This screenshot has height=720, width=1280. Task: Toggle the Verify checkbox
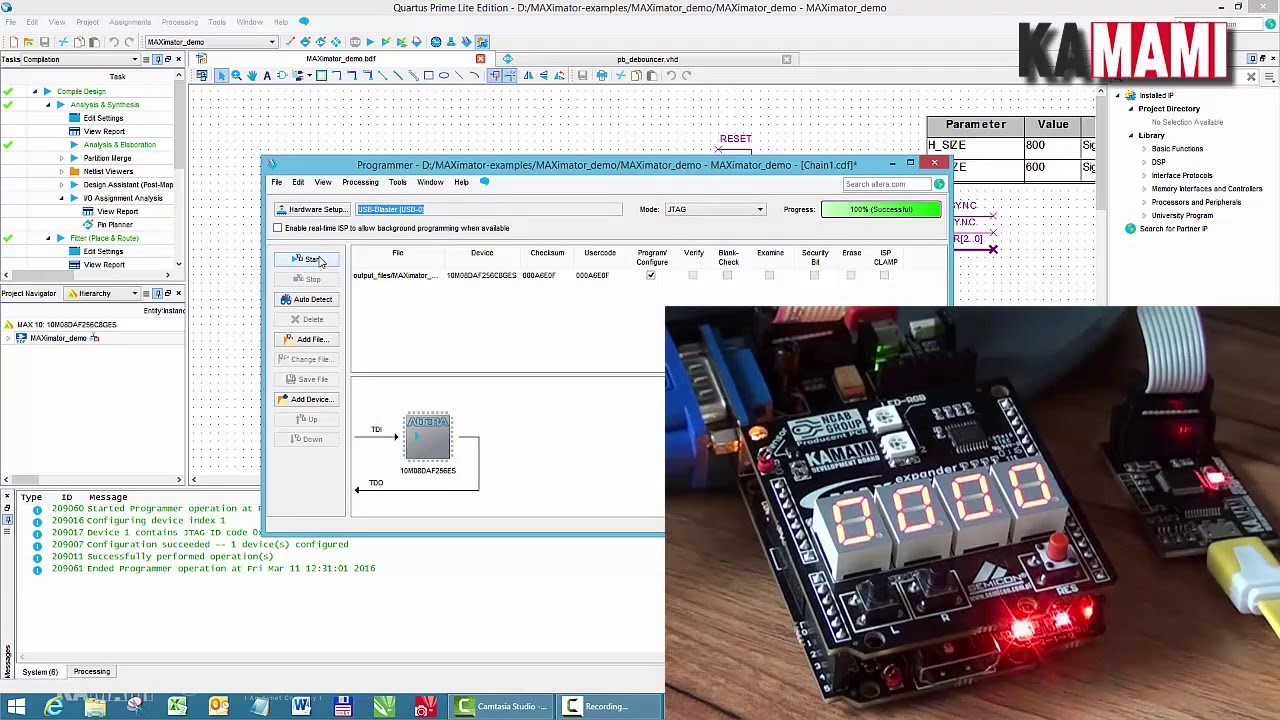pos(693,275)
